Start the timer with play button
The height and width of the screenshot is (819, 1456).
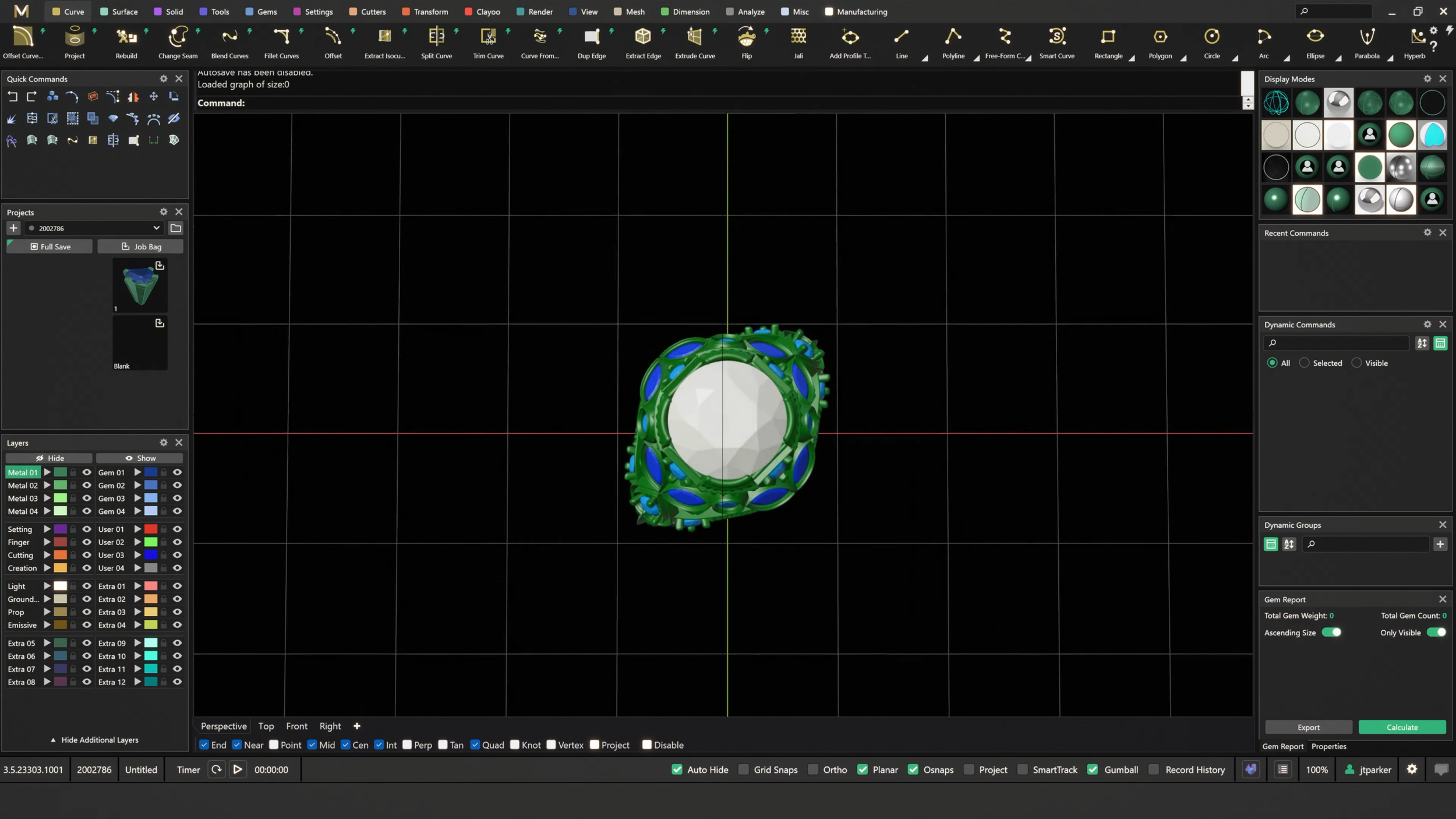click(x=238, y=769)
